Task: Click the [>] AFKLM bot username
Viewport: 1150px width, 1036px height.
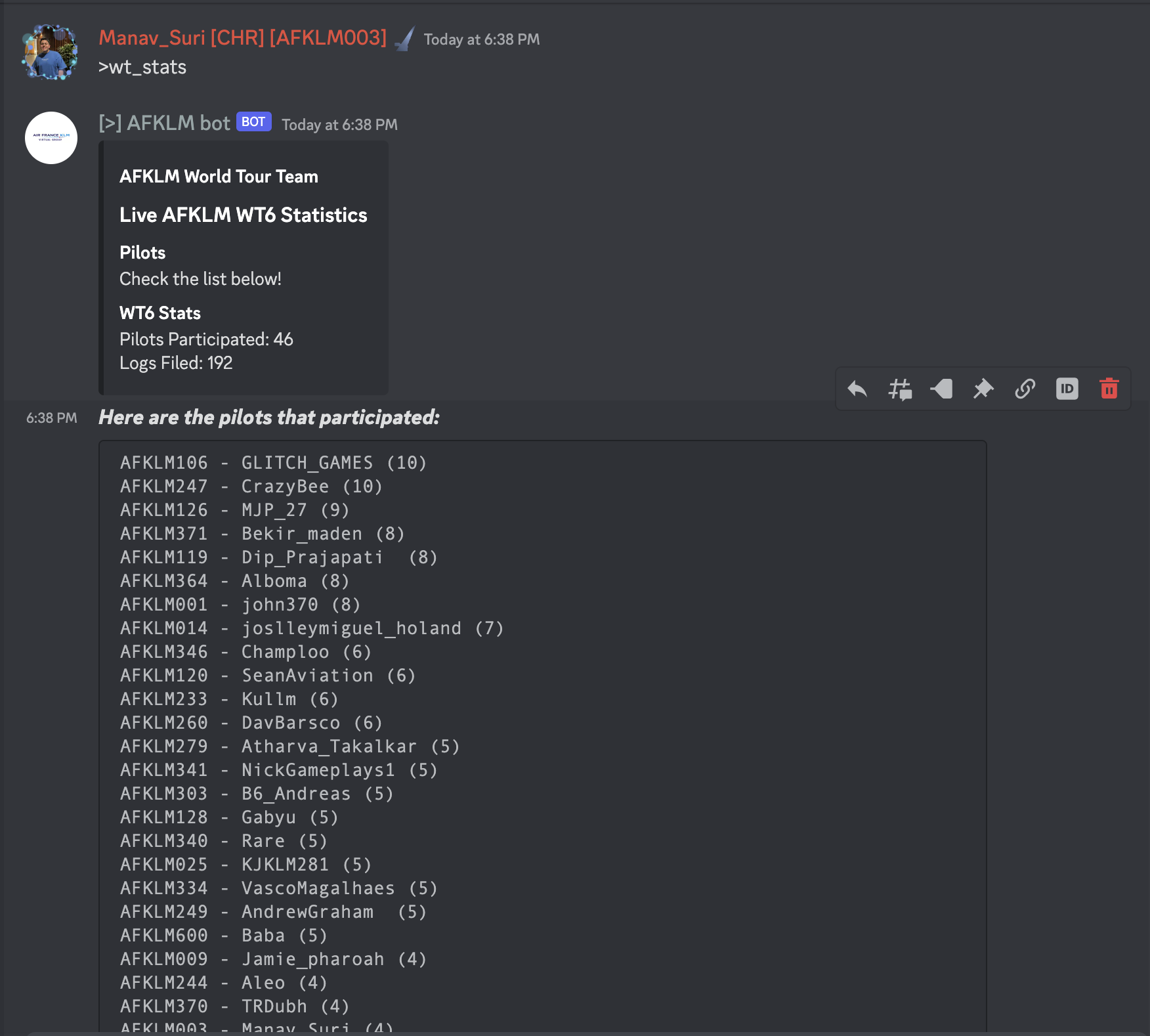Action: pos(164,123)
